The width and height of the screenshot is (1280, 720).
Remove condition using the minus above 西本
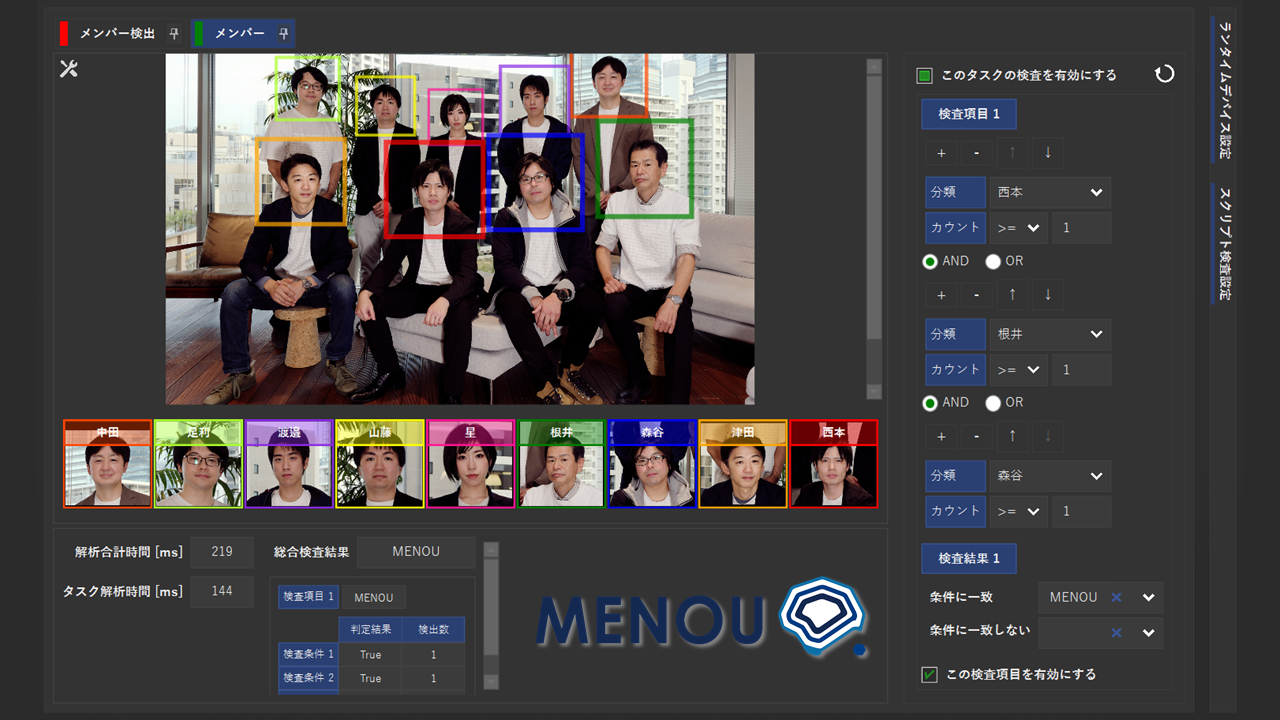tap(976, 153)
